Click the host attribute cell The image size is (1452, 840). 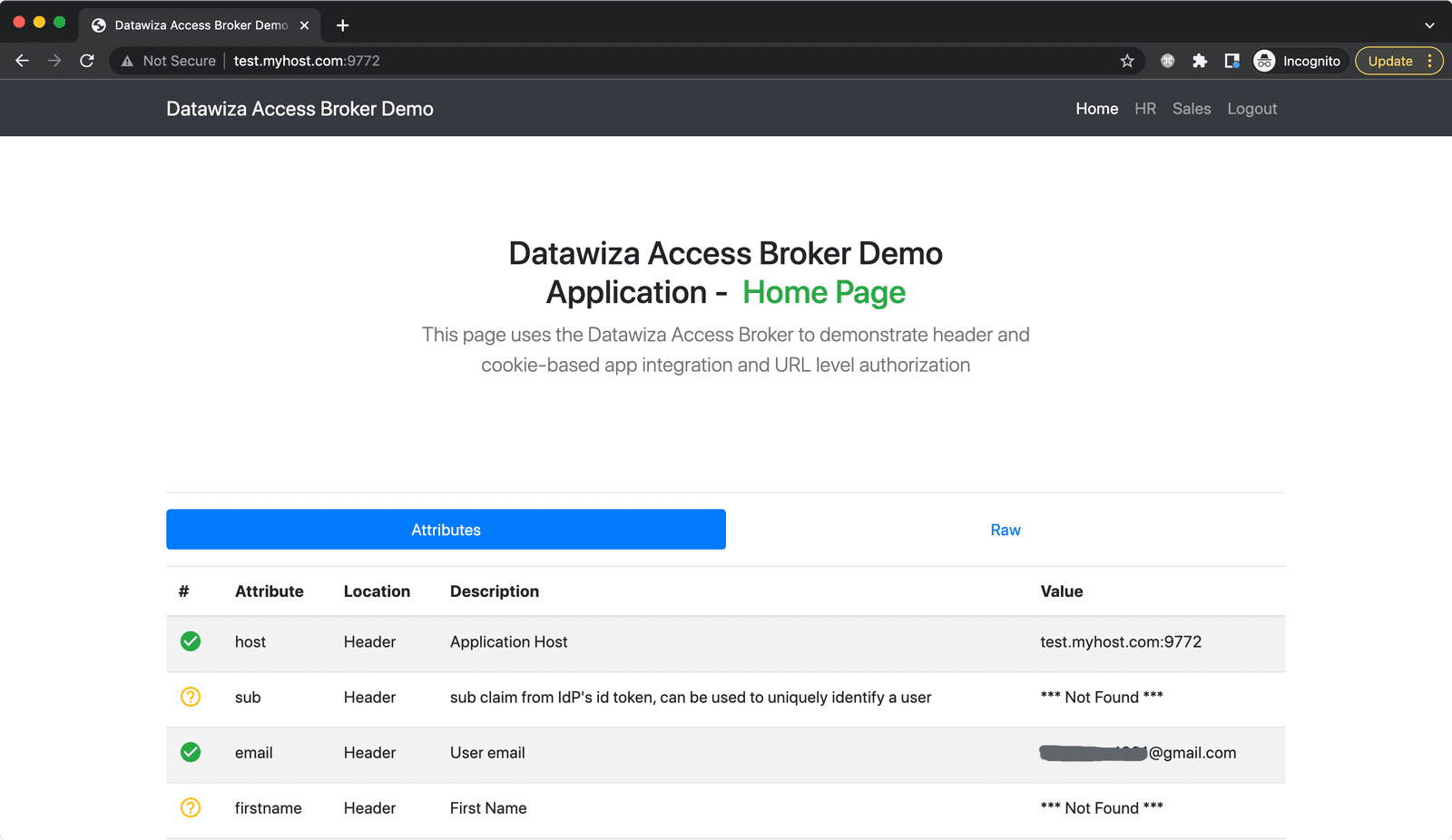250,641
